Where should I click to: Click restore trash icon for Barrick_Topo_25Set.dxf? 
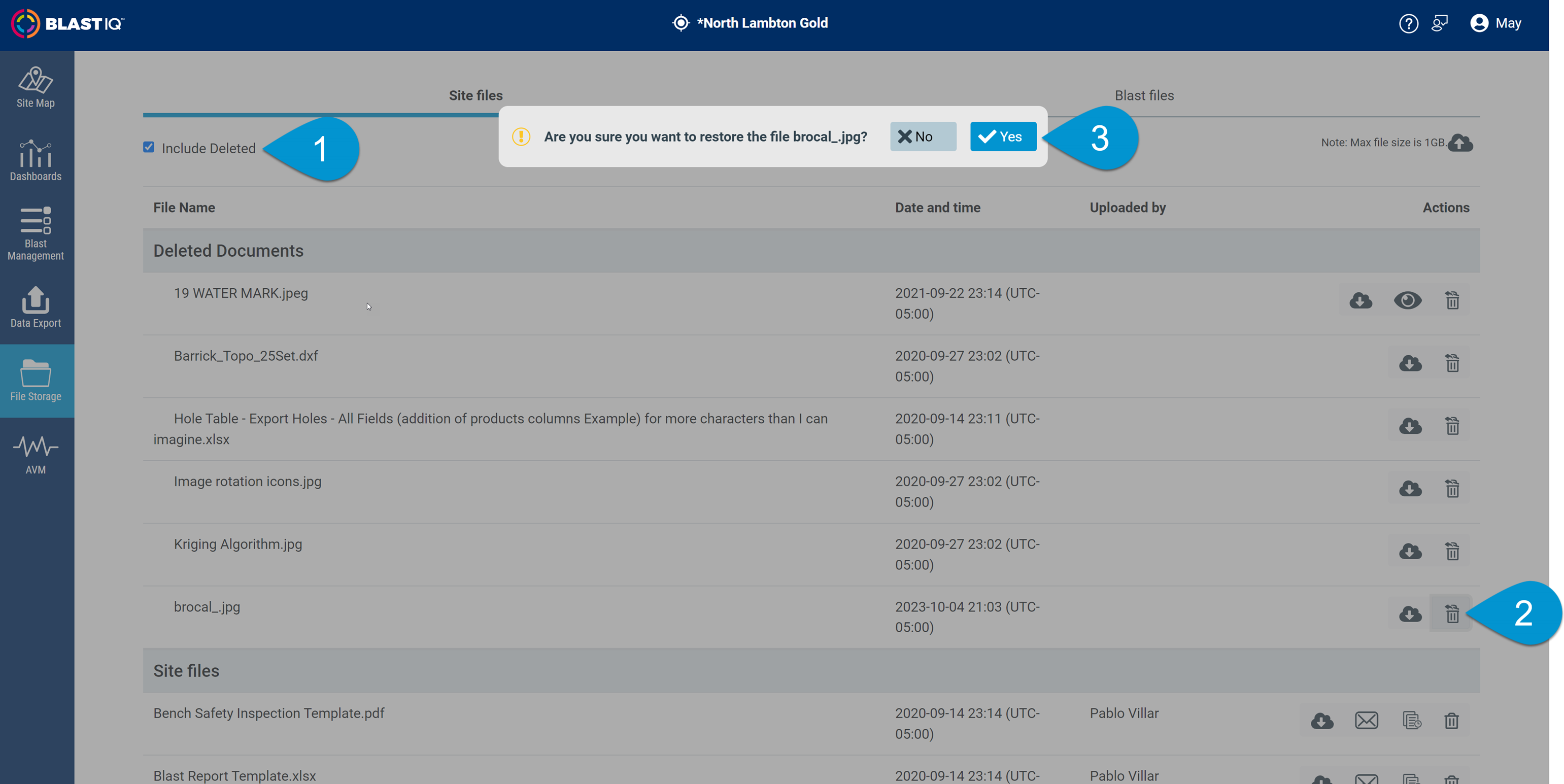1452,363
